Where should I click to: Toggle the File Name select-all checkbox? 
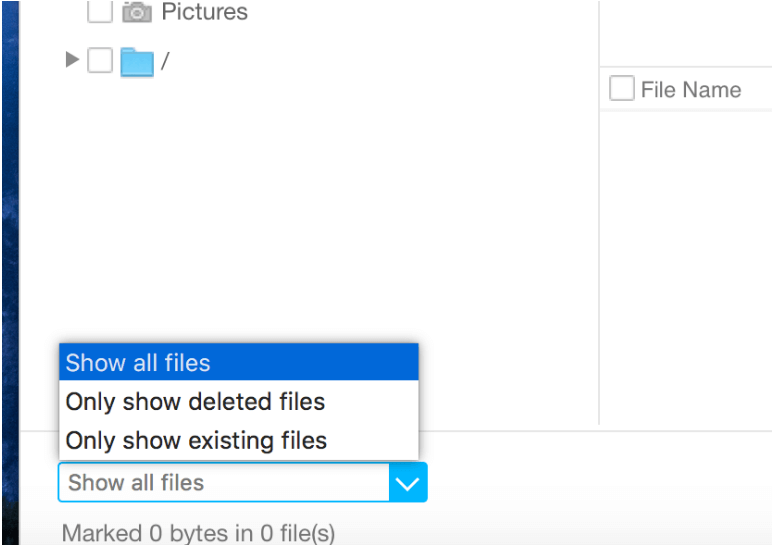click(x=622, y=88)
